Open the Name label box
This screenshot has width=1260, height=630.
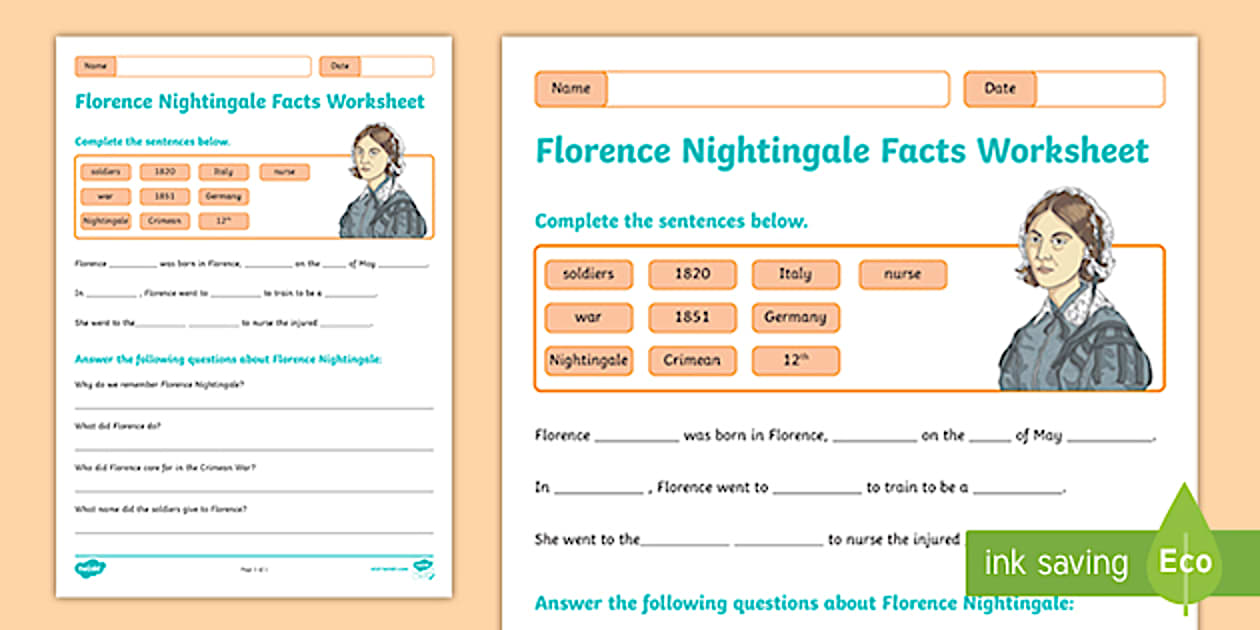click(x=570, y=88)
